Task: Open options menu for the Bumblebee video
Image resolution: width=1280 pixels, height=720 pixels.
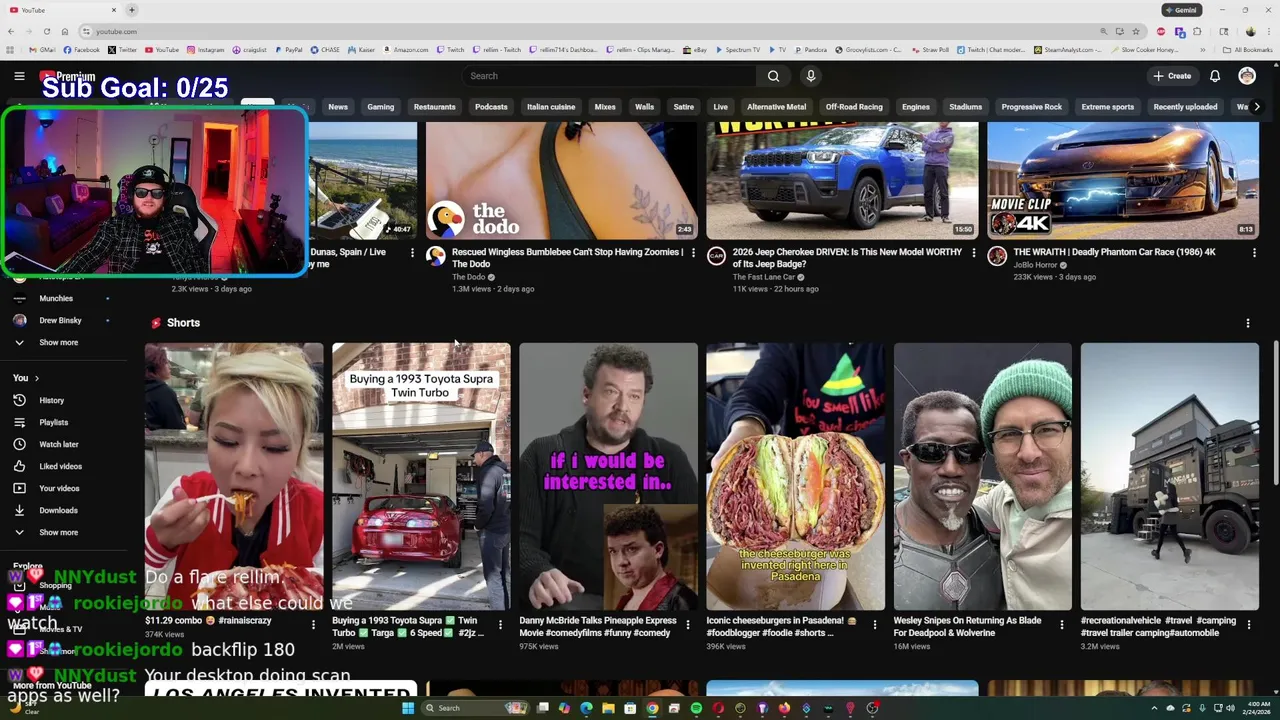Action: [693, 253]
